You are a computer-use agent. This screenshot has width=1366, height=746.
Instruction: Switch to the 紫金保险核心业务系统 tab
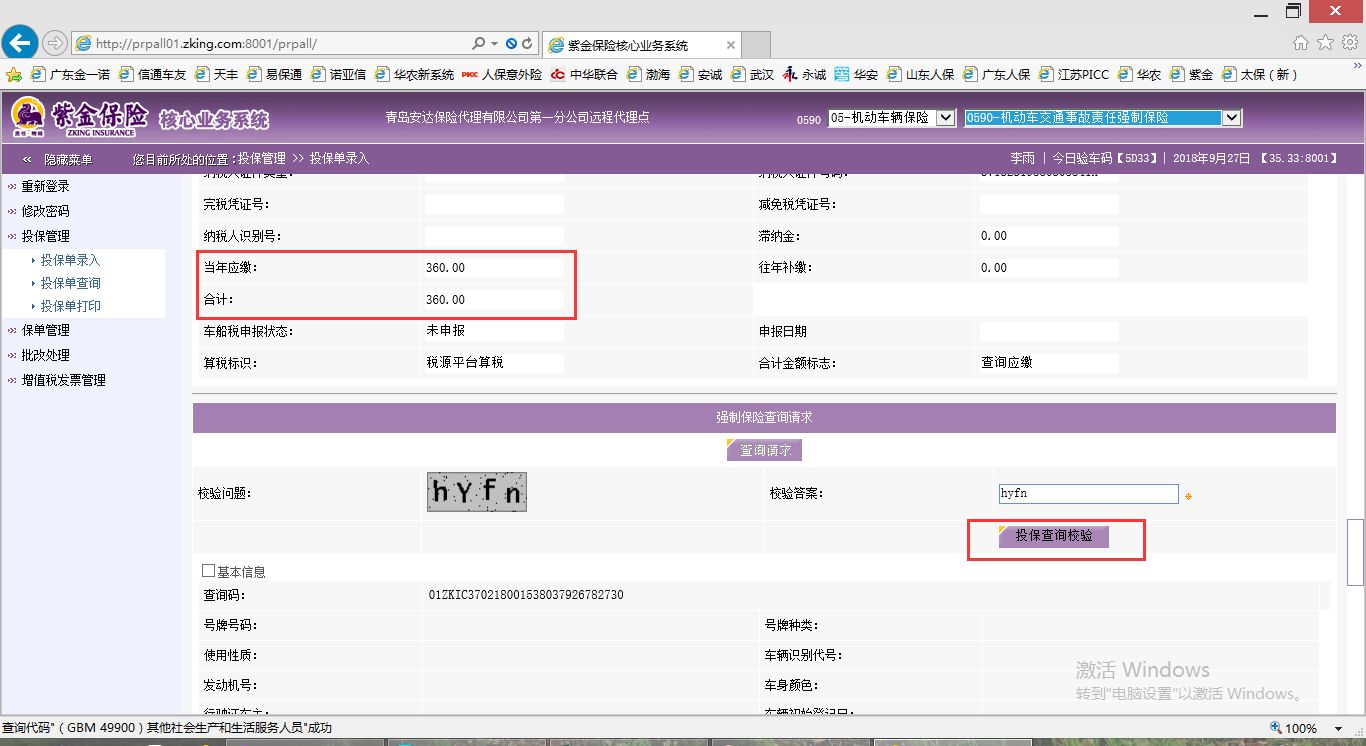point(640,45)
